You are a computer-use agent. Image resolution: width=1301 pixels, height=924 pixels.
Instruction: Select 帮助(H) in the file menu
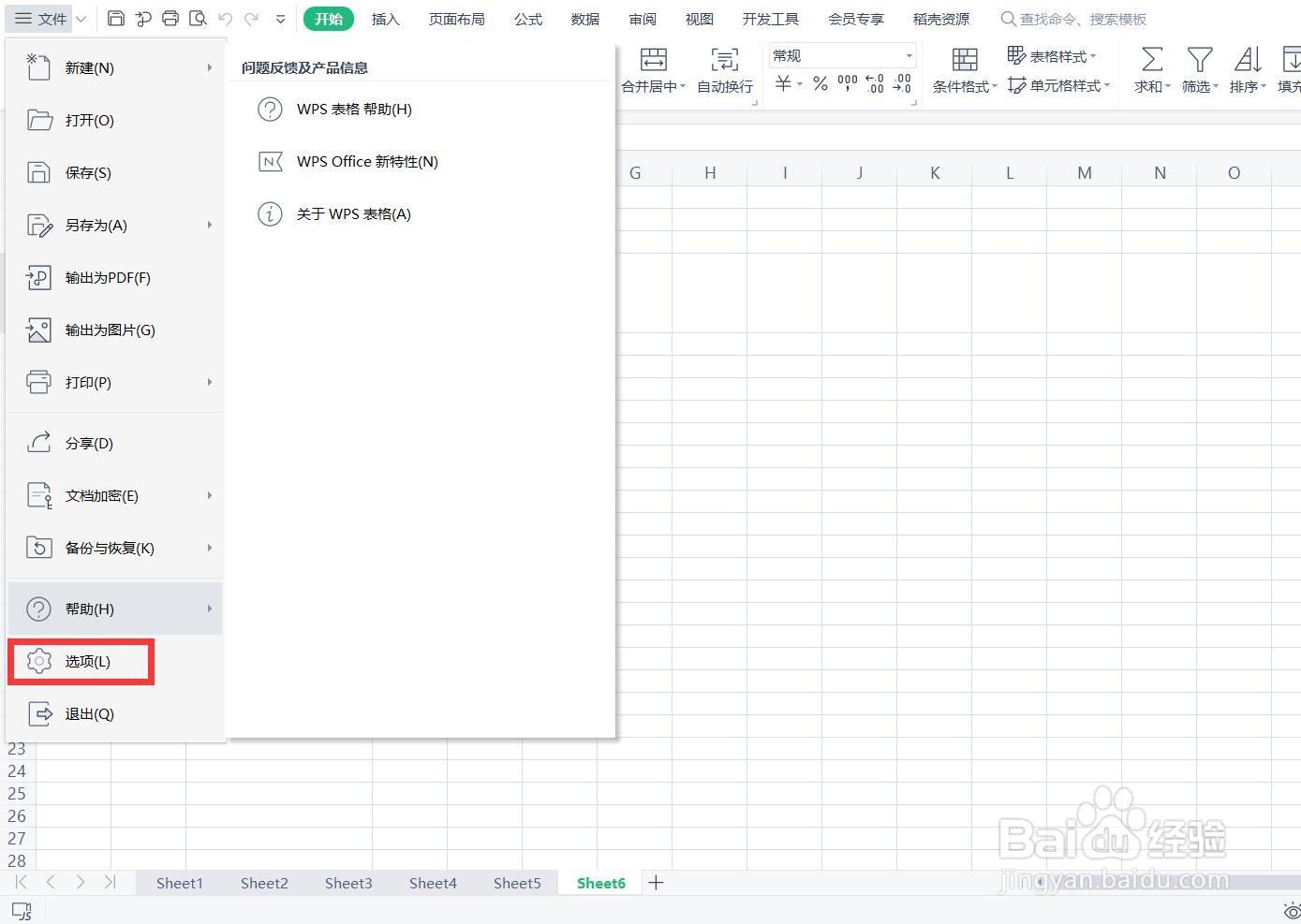pyautogui.click(x=115, y=609)
